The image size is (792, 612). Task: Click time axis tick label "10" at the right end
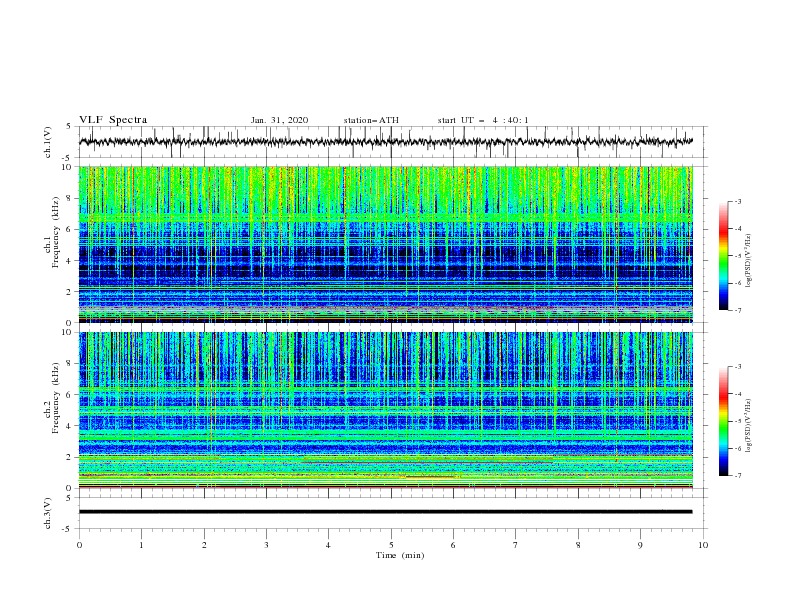point(703,545)
